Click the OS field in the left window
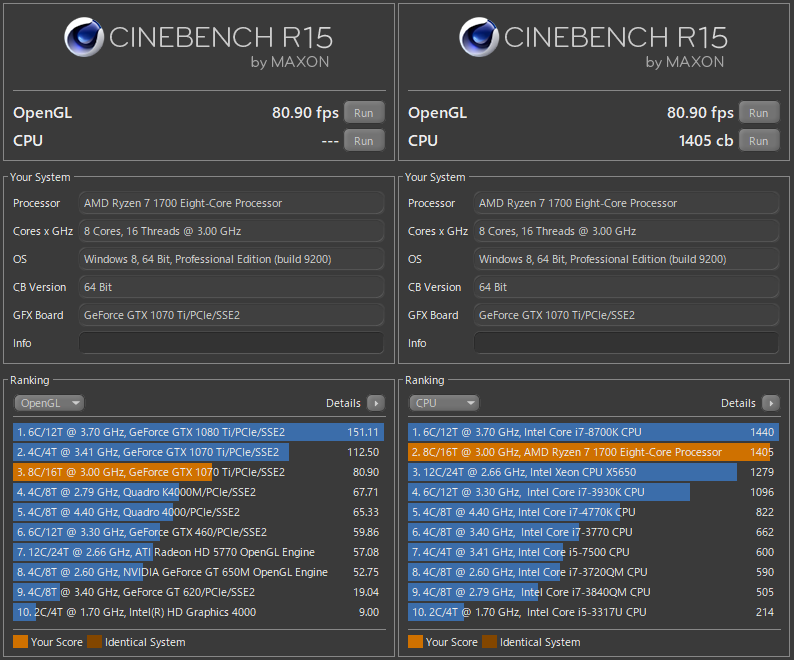The height and width of the screenshot is (660, 794). (x=231, y=259)
